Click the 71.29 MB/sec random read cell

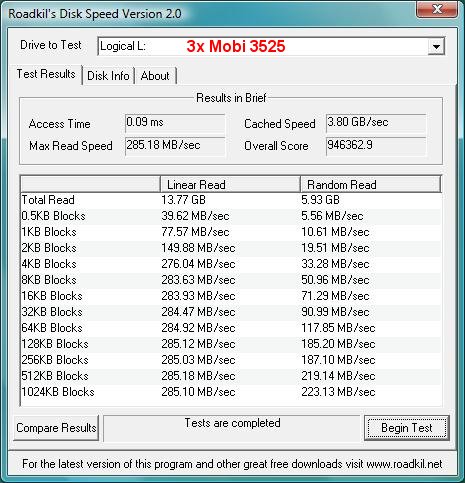point(335,296)
